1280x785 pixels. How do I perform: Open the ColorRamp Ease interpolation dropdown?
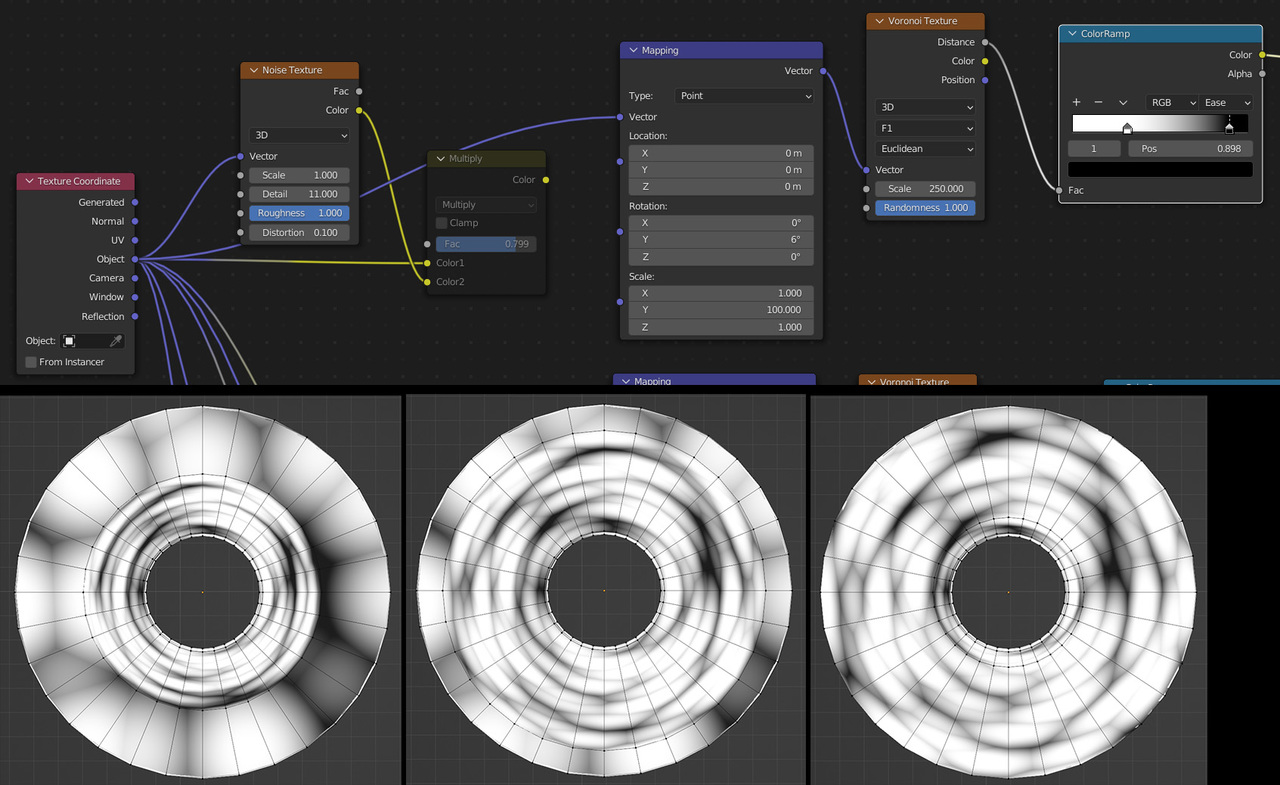[x=1226, y=102]
